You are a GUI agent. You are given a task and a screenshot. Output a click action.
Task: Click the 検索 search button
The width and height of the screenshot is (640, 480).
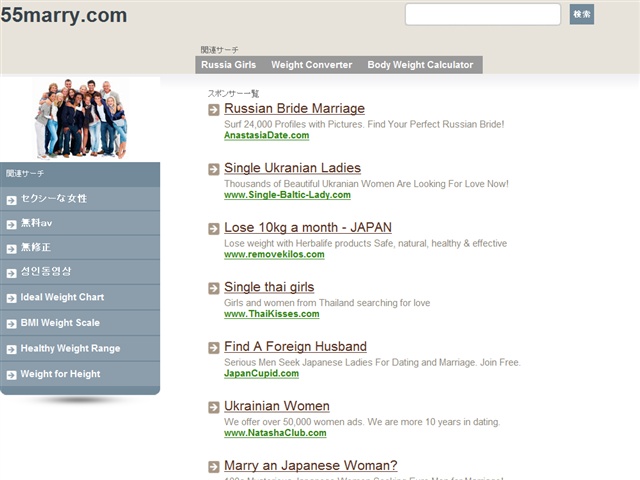582,14
